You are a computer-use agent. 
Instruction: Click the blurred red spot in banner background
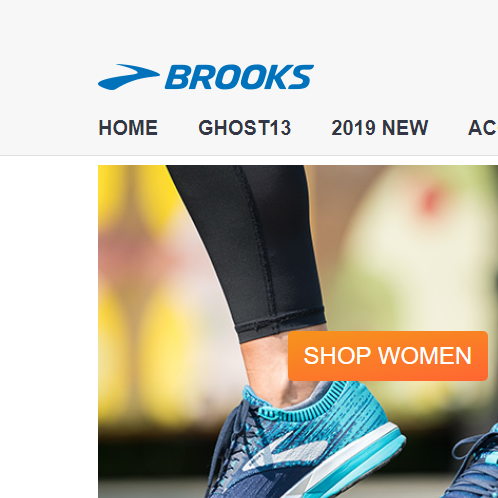click(429, 200)
